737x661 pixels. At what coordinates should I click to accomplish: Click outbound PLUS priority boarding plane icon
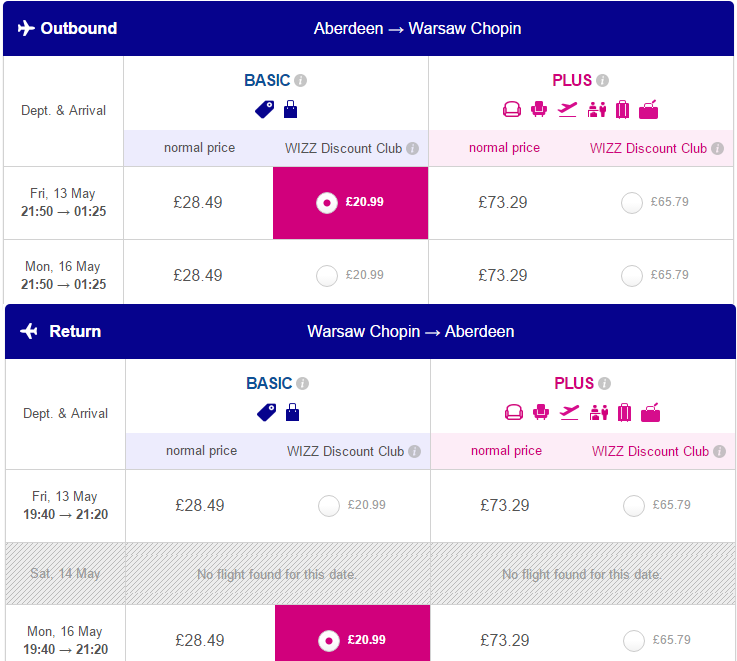coord(567,110)
